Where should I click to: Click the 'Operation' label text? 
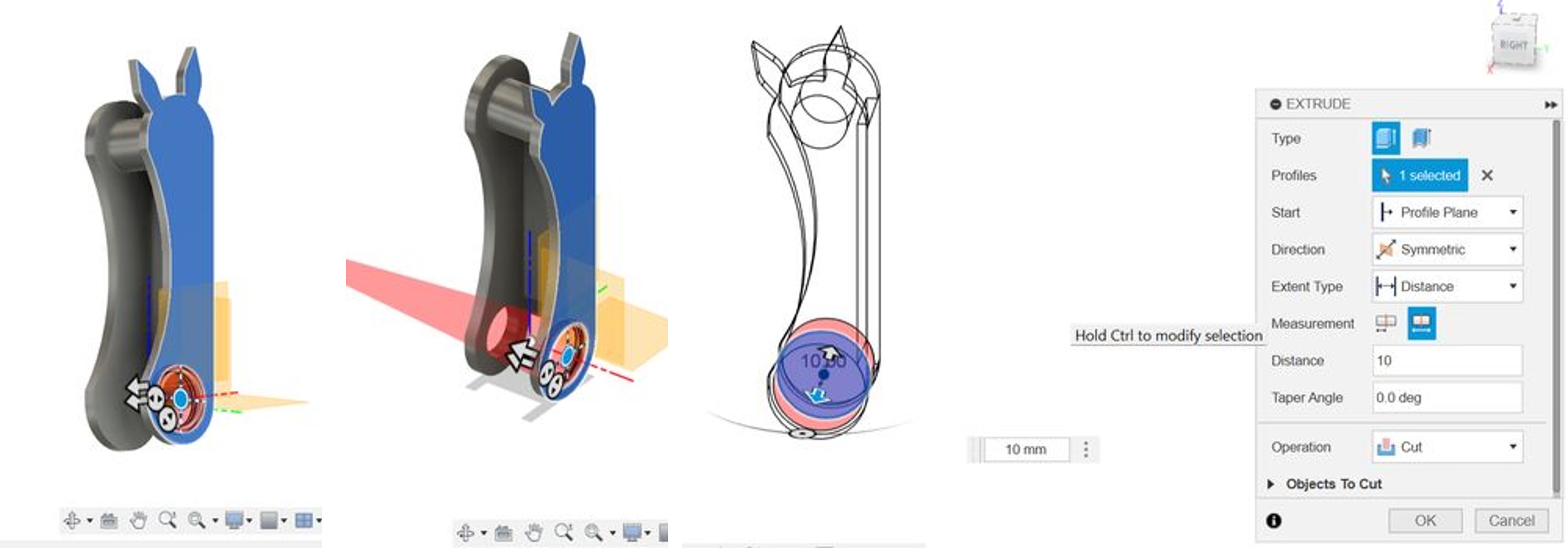click(1301, 447)
